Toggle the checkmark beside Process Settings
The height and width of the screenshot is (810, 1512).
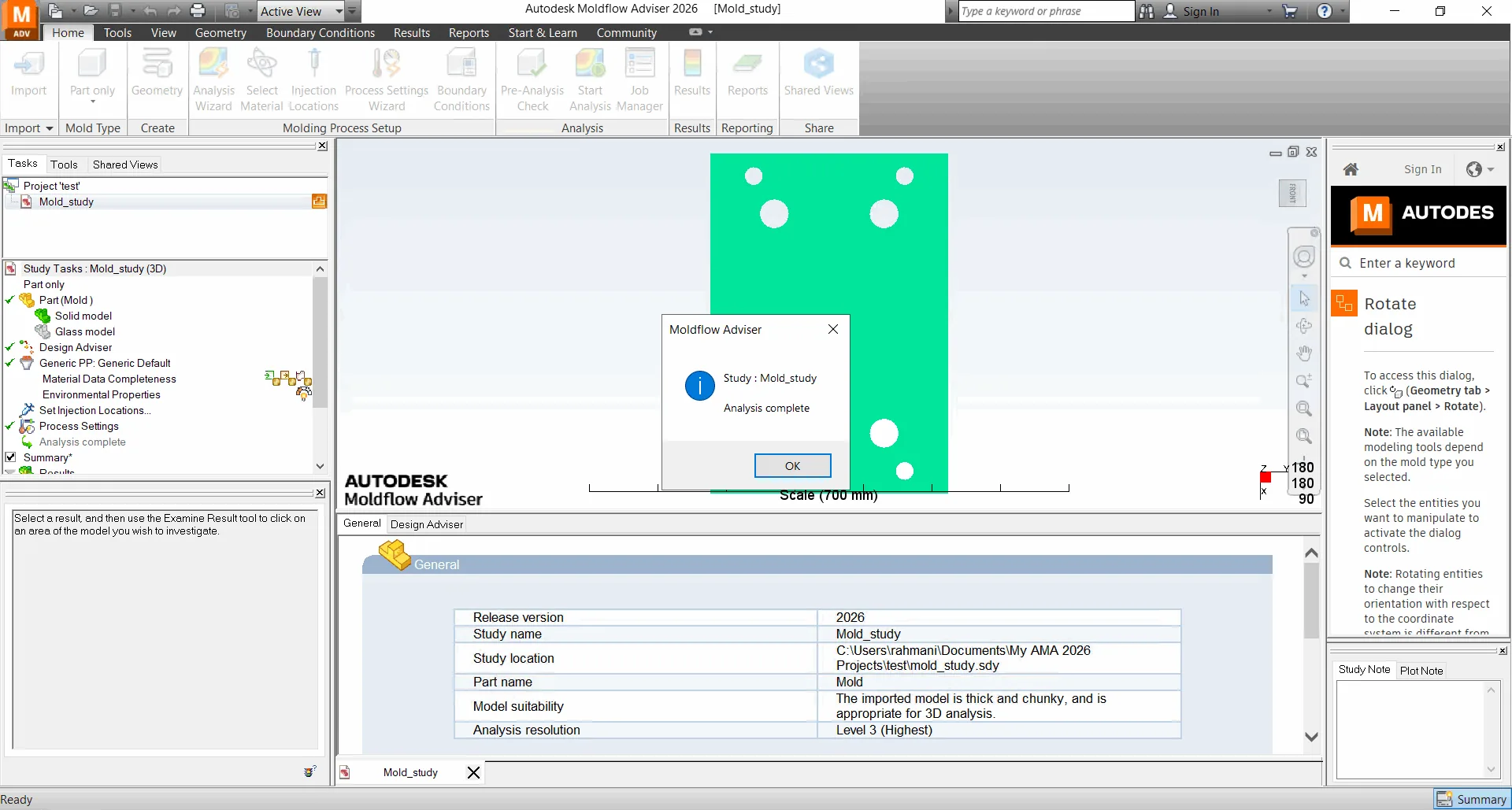tap(9, 426)
